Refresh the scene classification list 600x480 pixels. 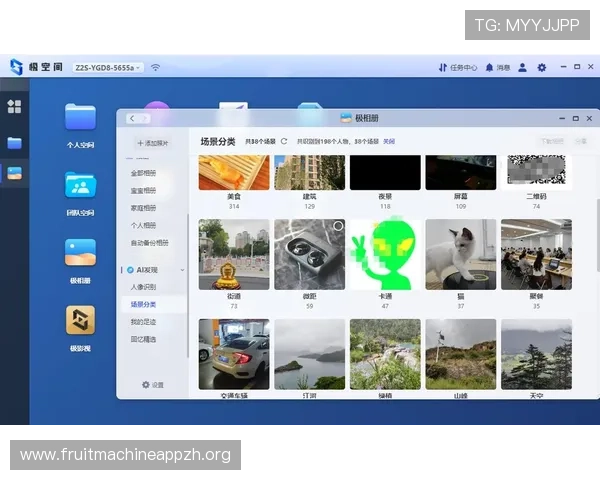click(284, 141)
